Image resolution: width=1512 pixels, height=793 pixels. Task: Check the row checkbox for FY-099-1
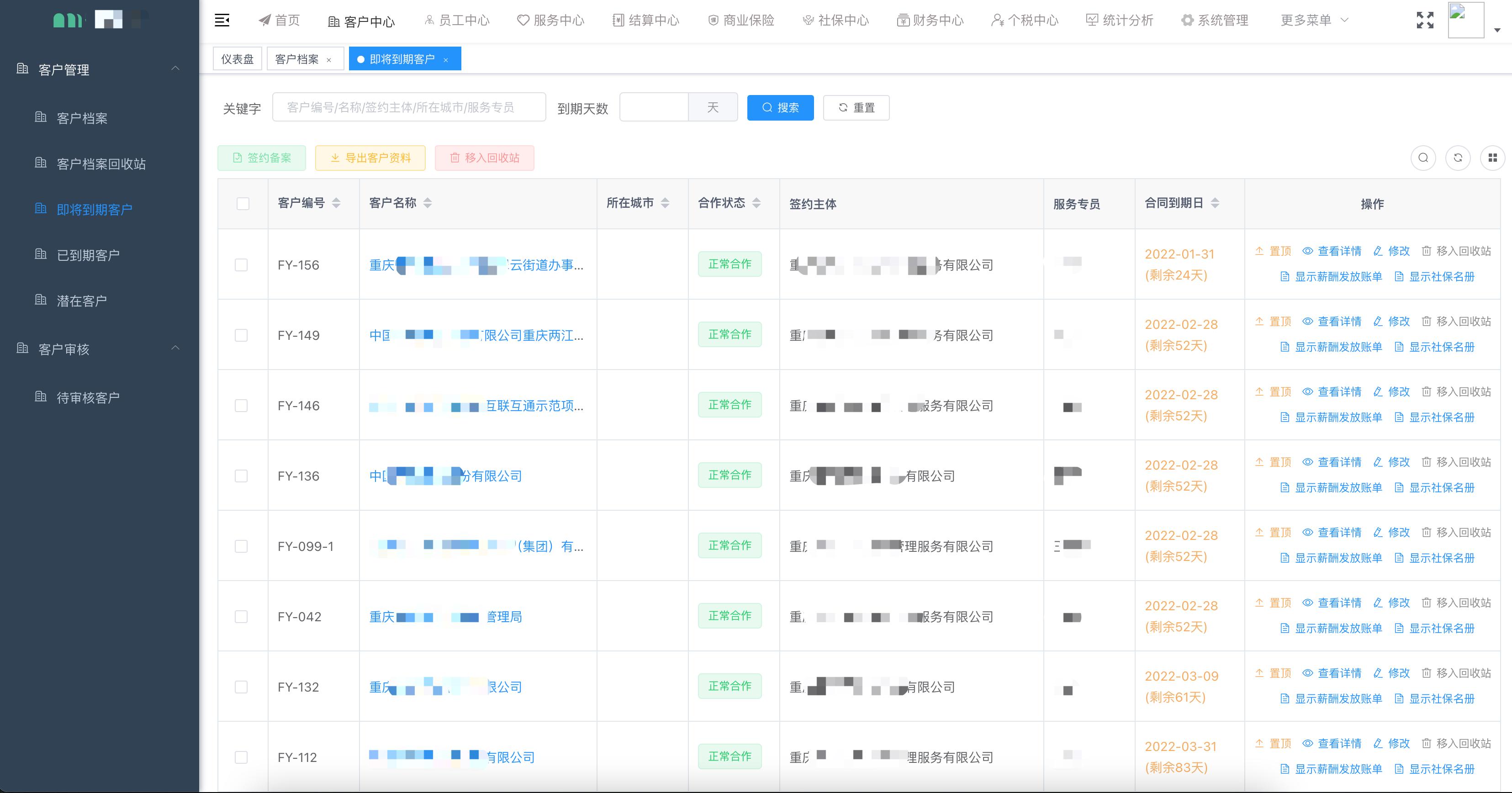[x=241, y=546]
